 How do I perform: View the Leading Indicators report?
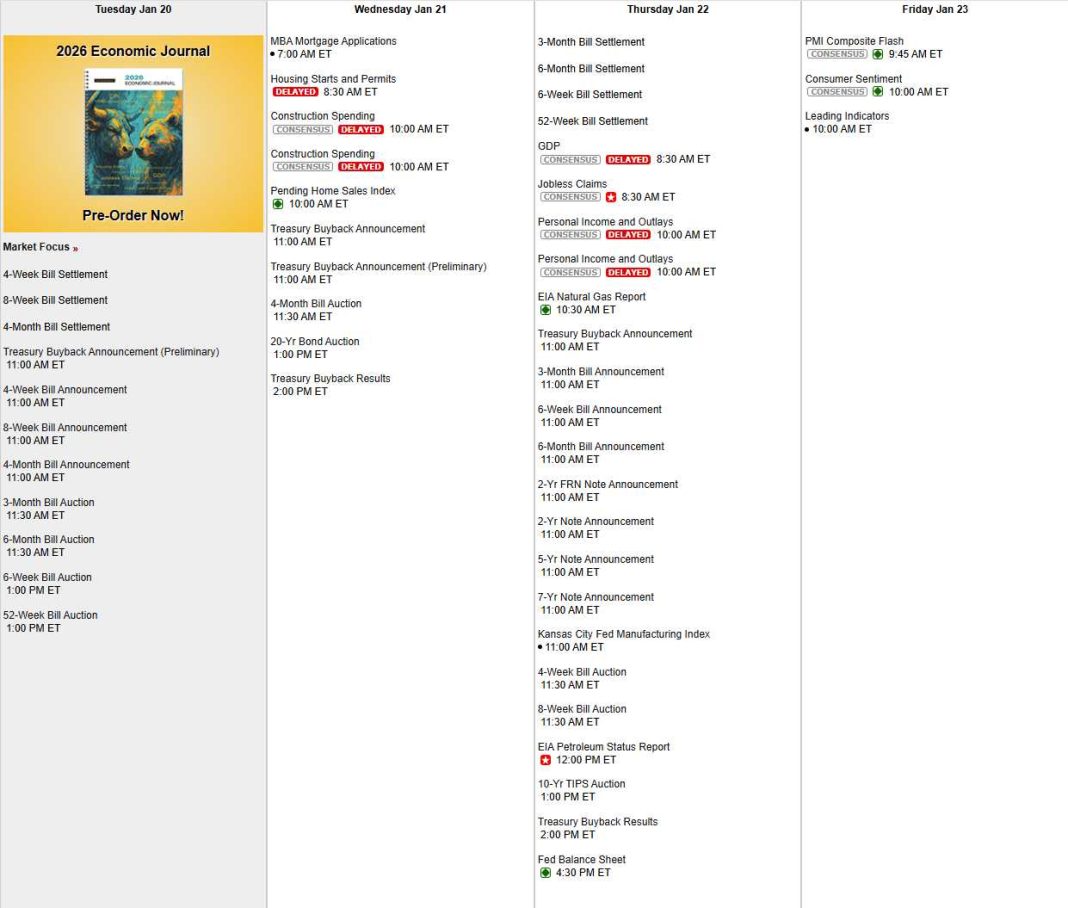click(x=846, y=116)
